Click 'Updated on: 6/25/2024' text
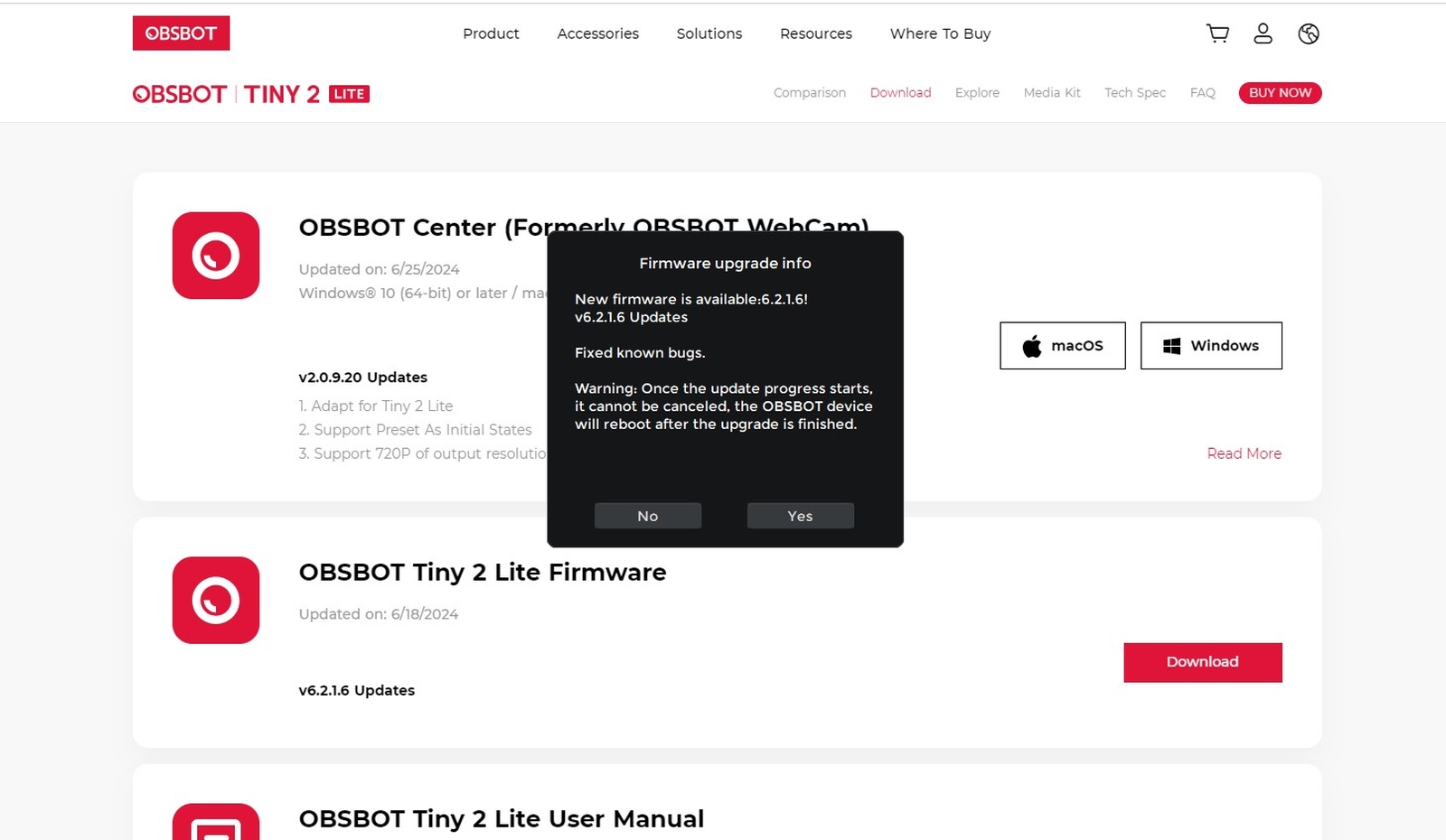 tap(379, 269)
